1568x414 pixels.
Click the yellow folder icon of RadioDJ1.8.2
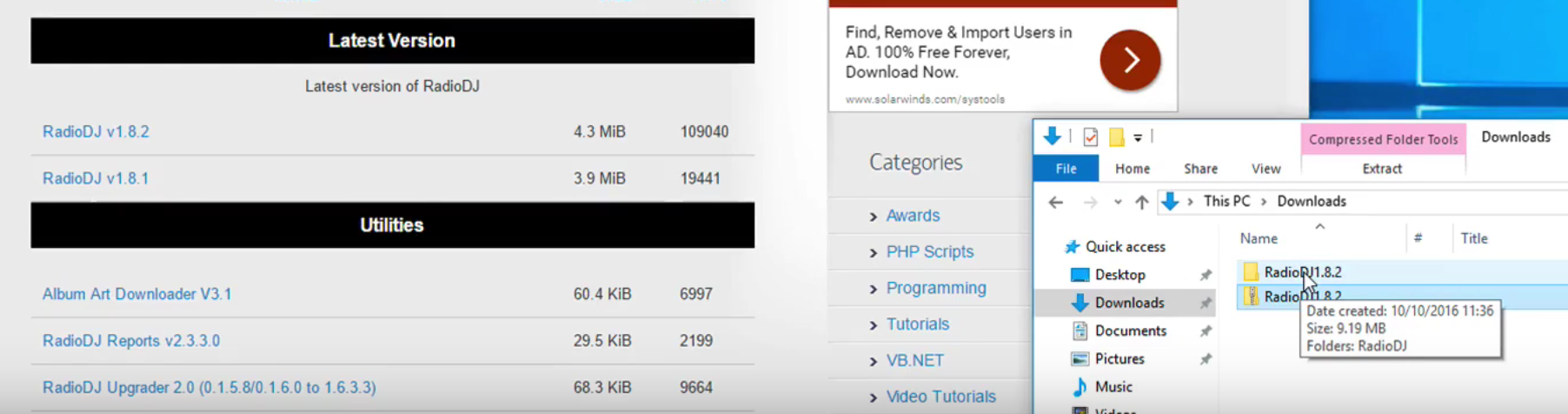point(1251,272)
